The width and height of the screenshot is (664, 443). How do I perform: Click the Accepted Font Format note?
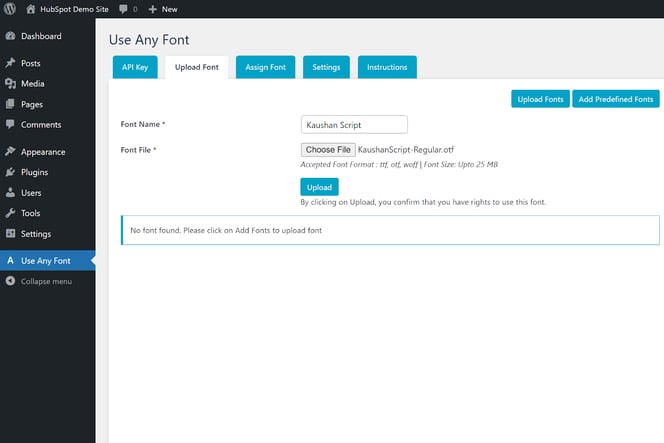click(x=399, y=164)
